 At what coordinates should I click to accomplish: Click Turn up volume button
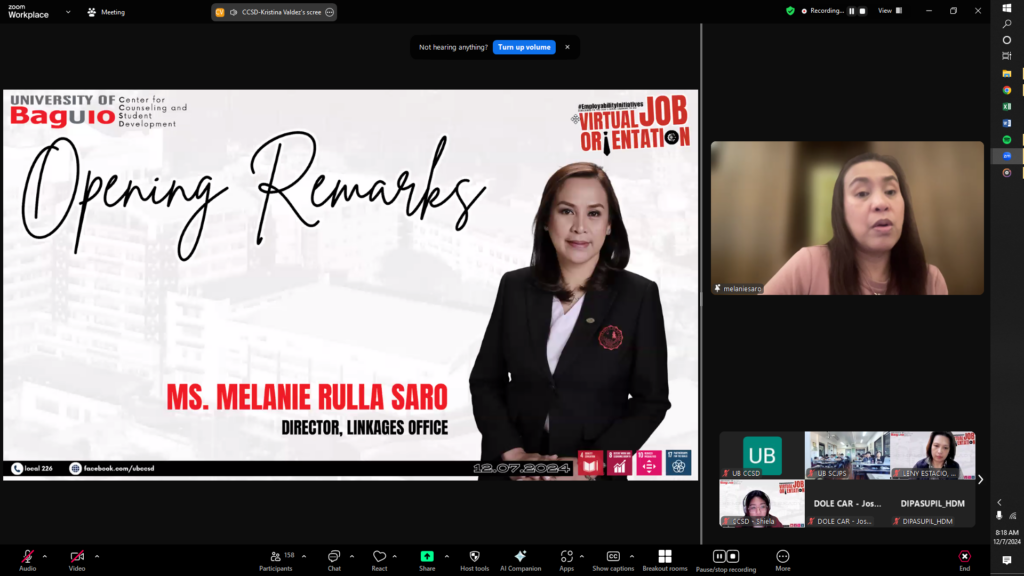pyautogui.click(x=524, y=47)
